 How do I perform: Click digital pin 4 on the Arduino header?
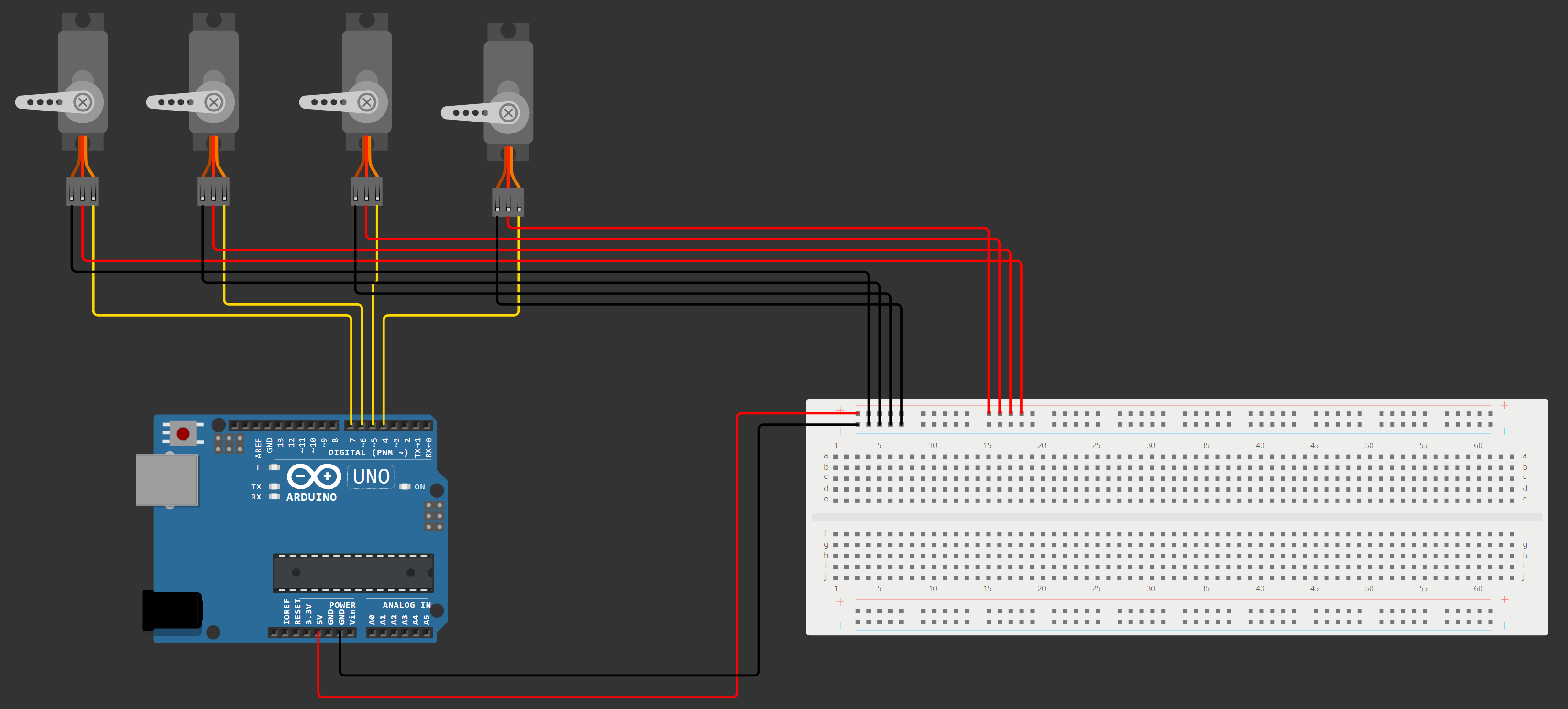(384, 424)
